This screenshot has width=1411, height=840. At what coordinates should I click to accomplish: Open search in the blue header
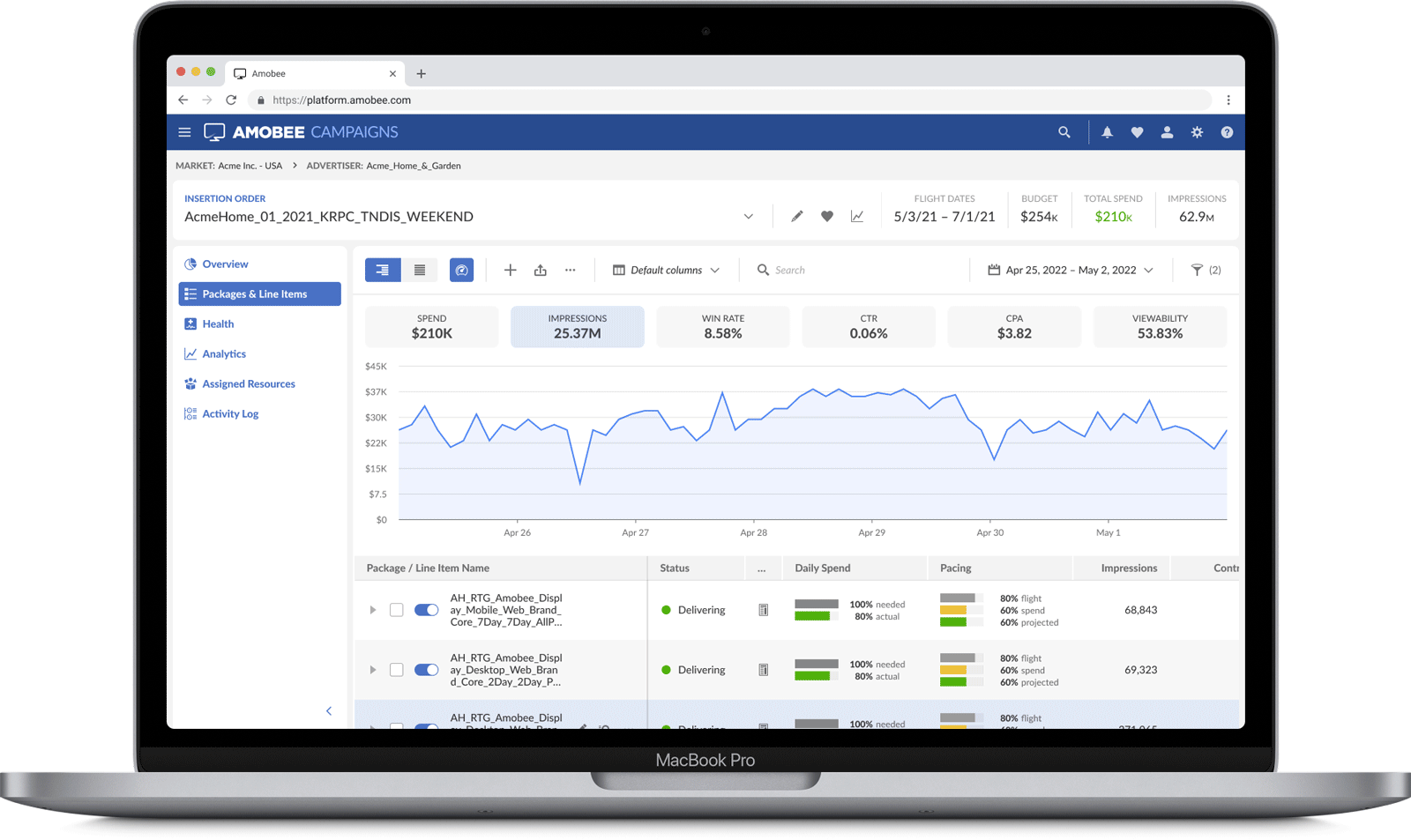pos(1064,132)
